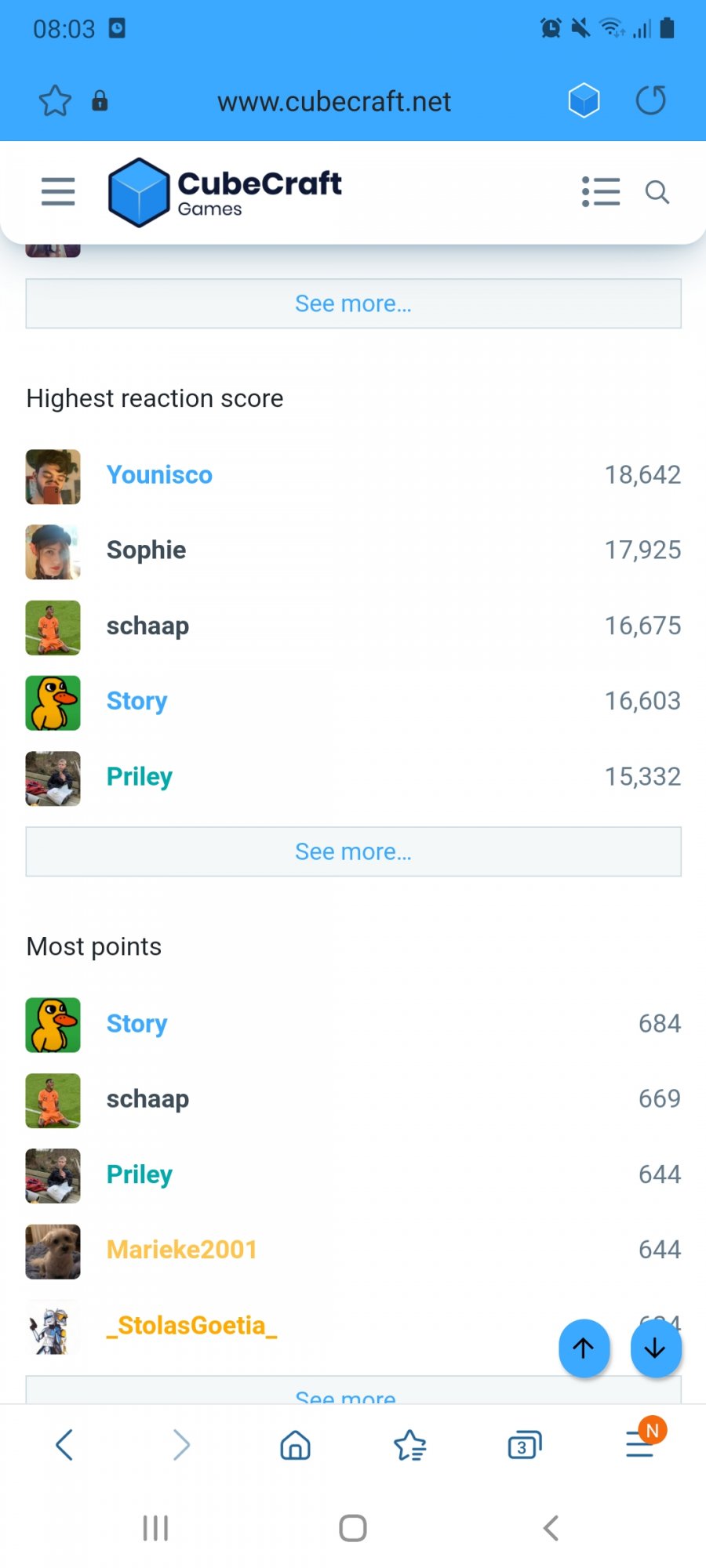Open browser tabs switcher showing 3
This screenshot has height=1568, width=706.
click(x=525, y=1445)
